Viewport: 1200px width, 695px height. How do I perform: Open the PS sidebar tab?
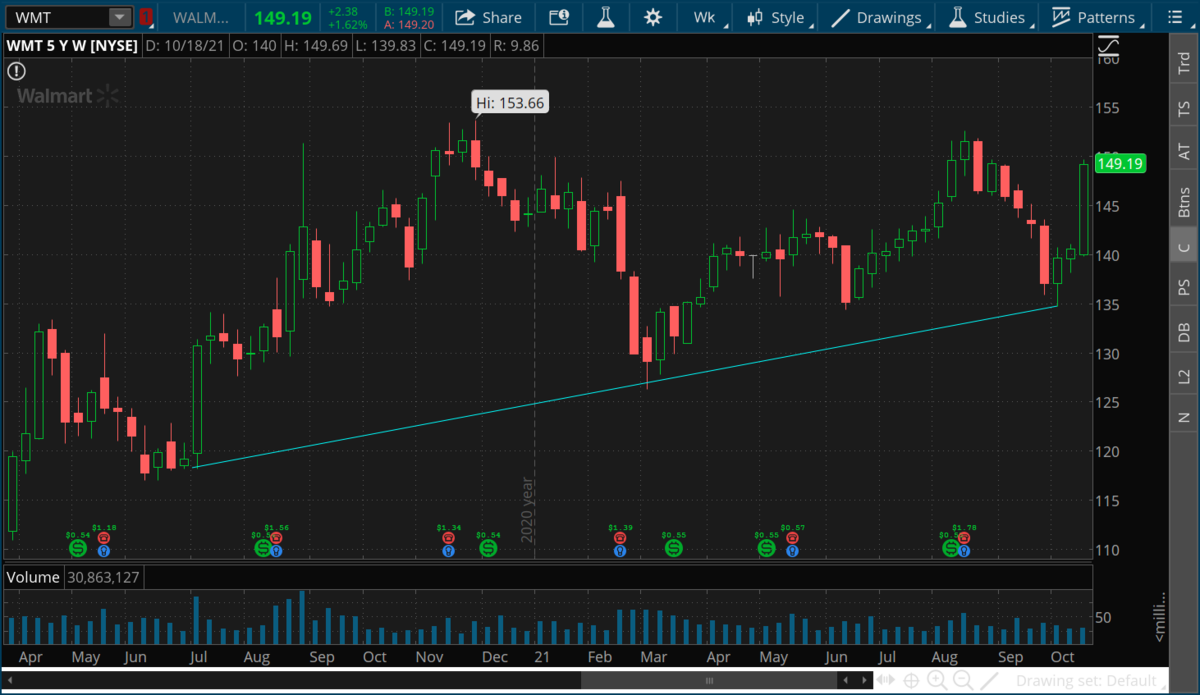click(x=1184, y=288)
